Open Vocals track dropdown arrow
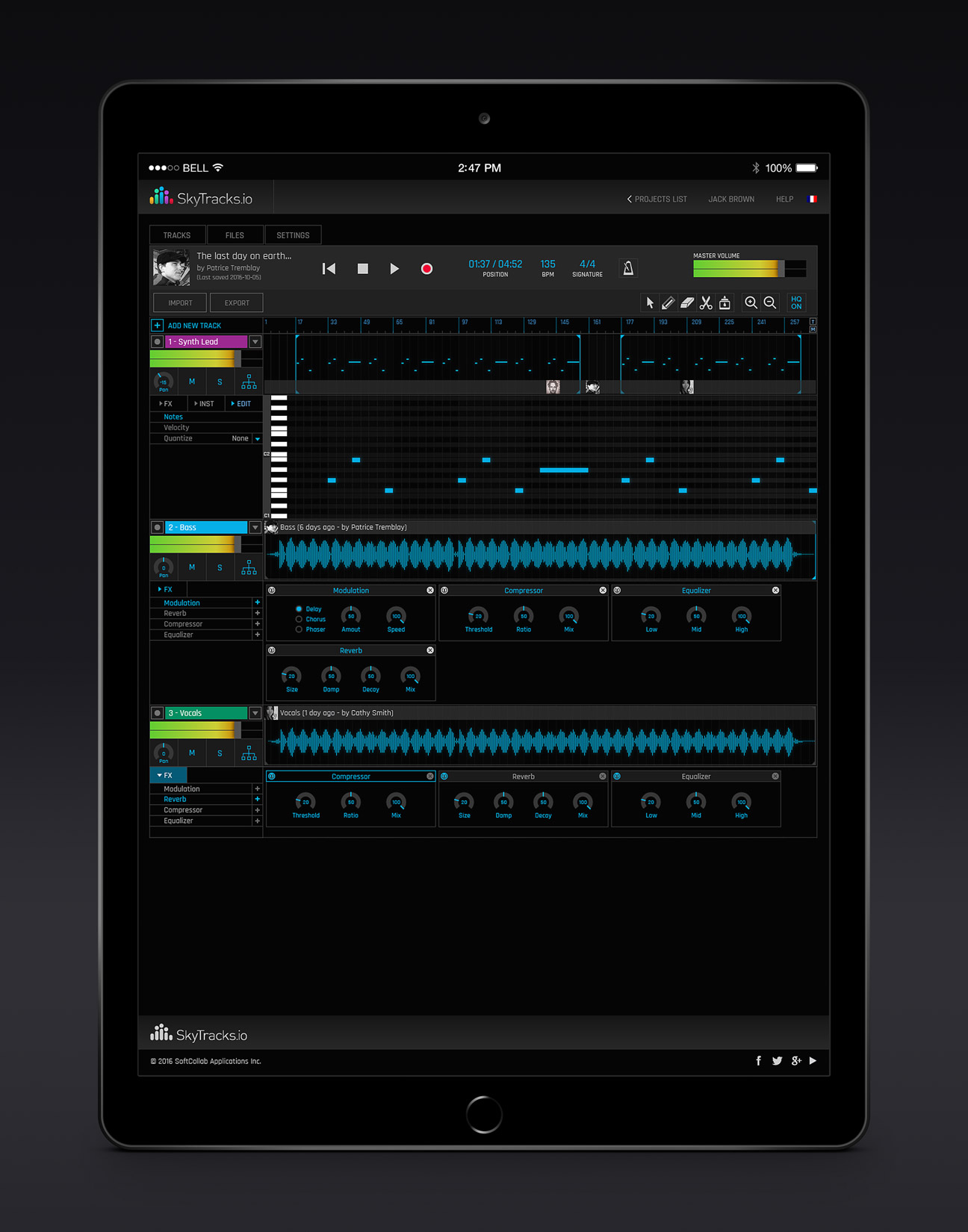This screenshot has height=1232, width=968. coord(255,713)
